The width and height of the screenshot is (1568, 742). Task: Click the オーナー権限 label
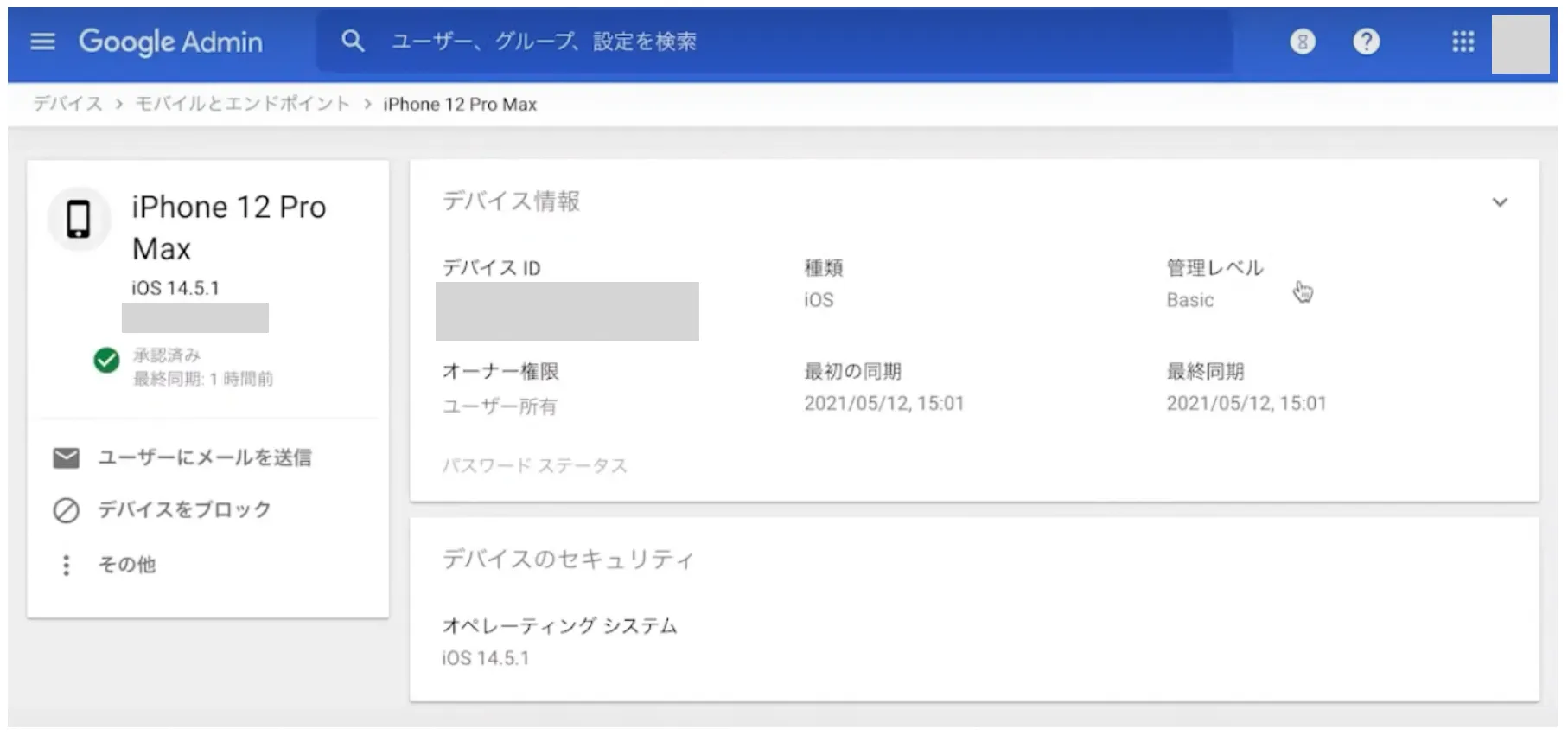[500, 371]
